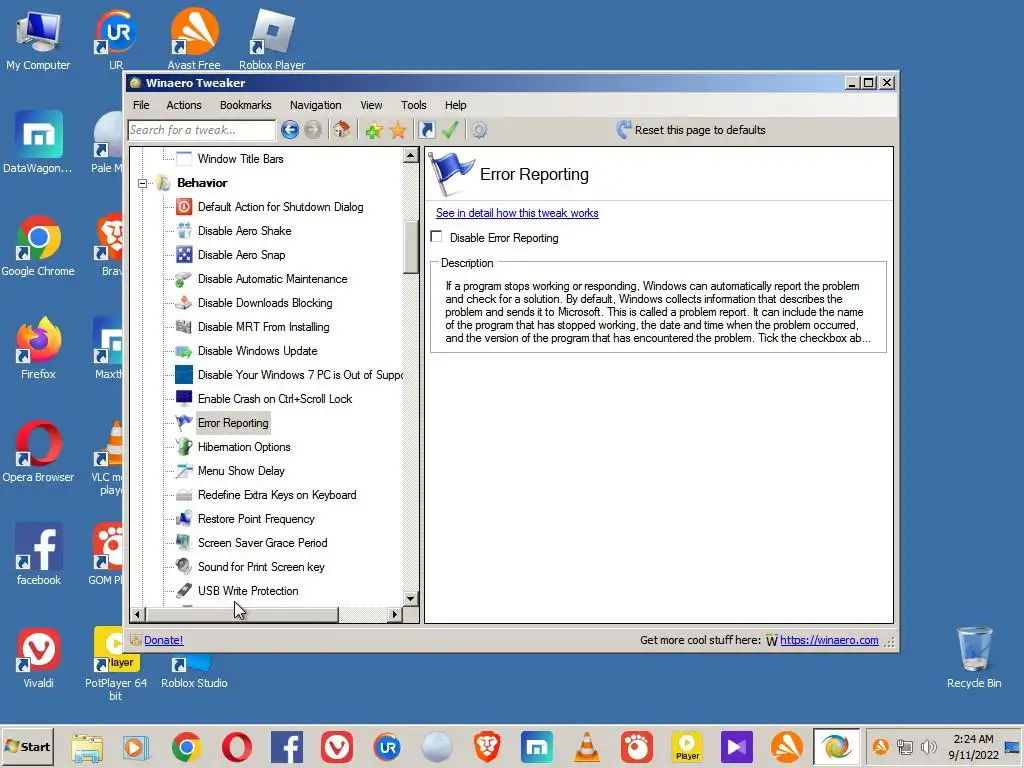
Task: Click the Menu Show Delay icon
Action: [184, 471]
